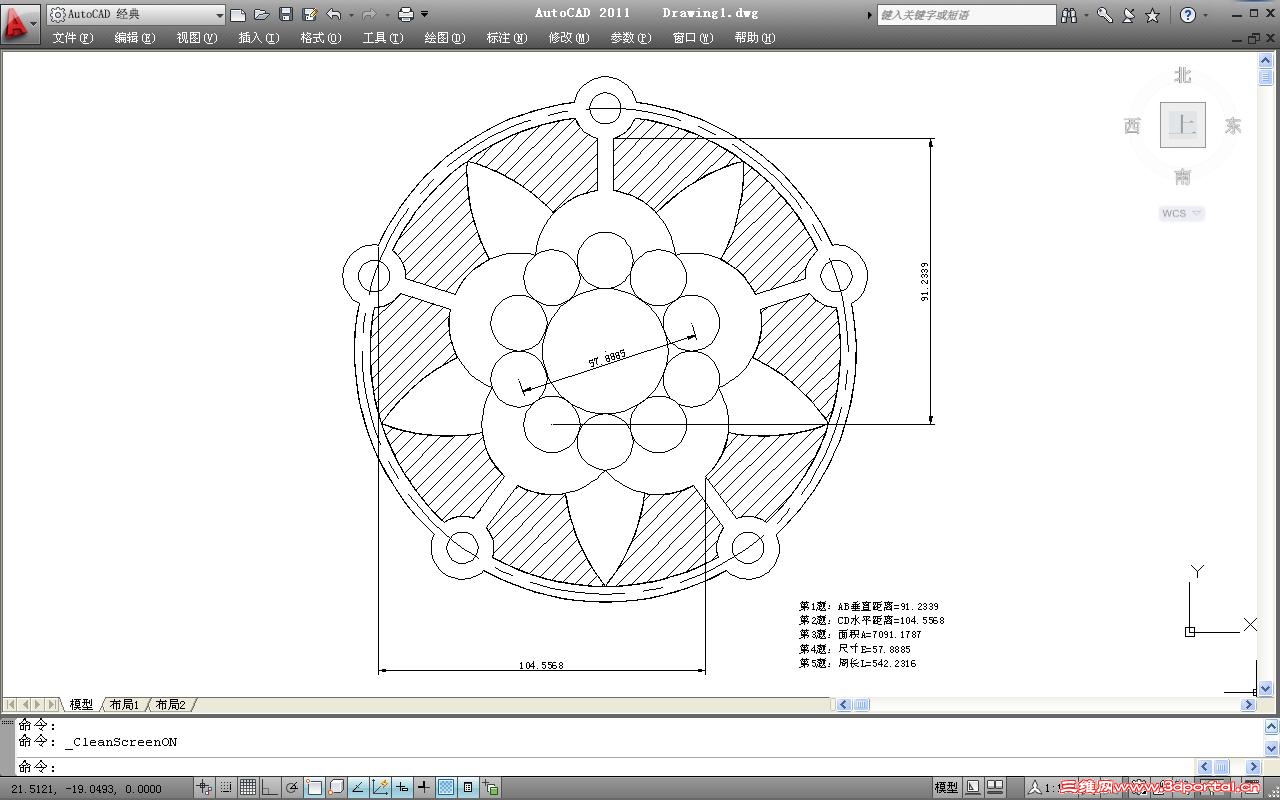Open the 修改(M) menu

(x=568, y=38)
